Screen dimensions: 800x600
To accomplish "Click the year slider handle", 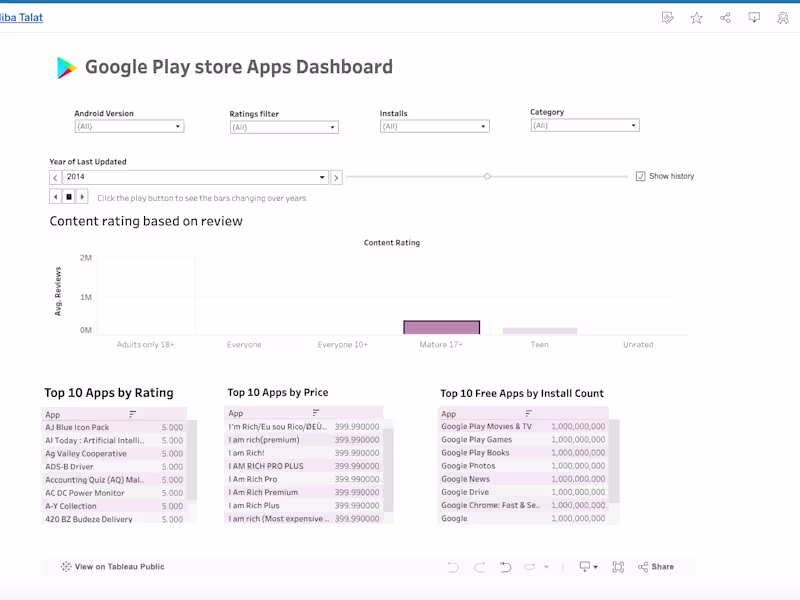I will pyautogui.click(x=487, y=177).
